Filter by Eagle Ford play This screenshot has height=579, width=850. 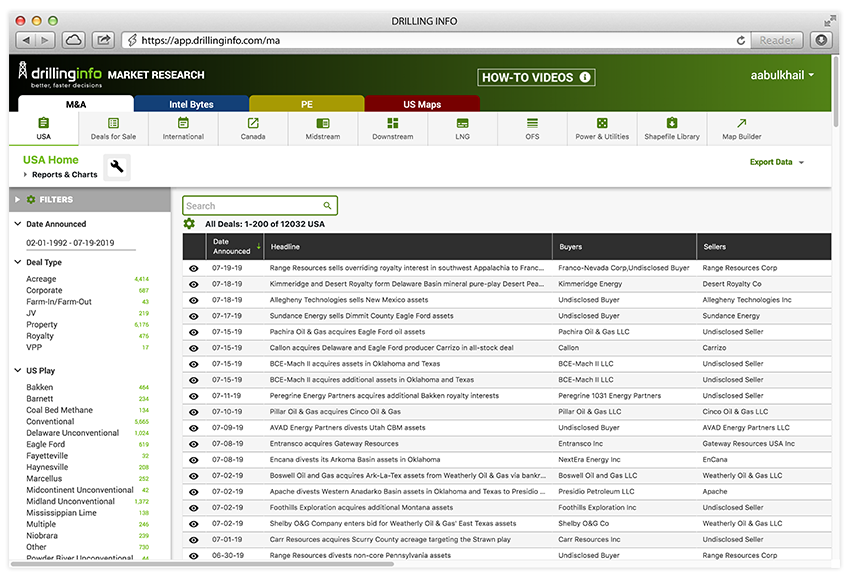[46, 444]
